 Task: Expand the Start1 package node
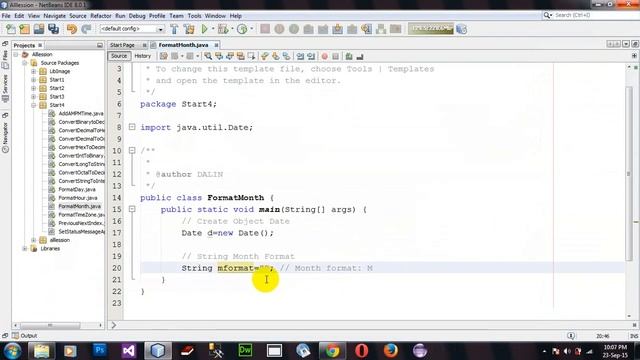pos(33,80)
